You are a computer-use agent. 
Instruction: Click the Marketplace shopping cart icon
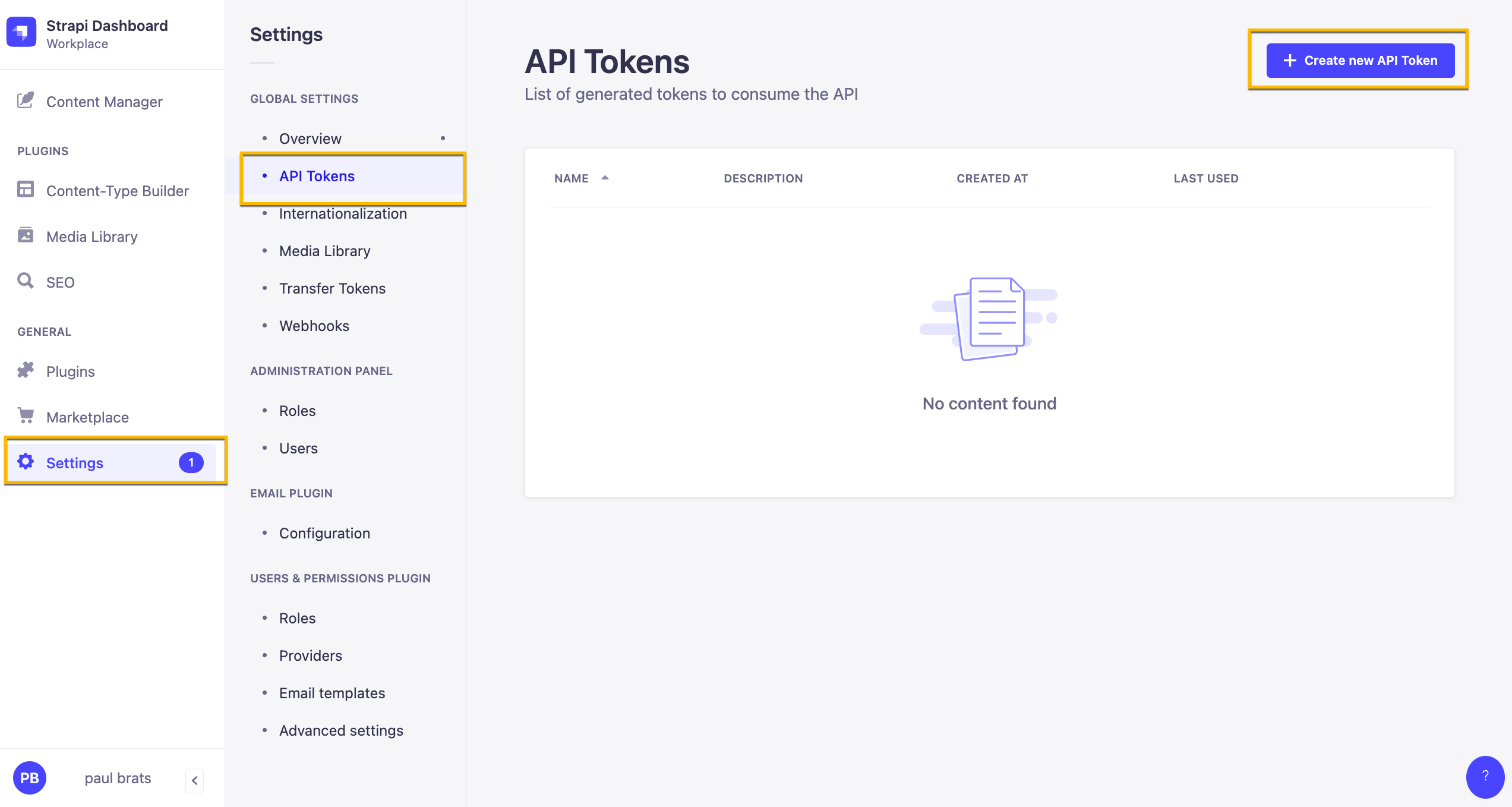tap(26, 415)
